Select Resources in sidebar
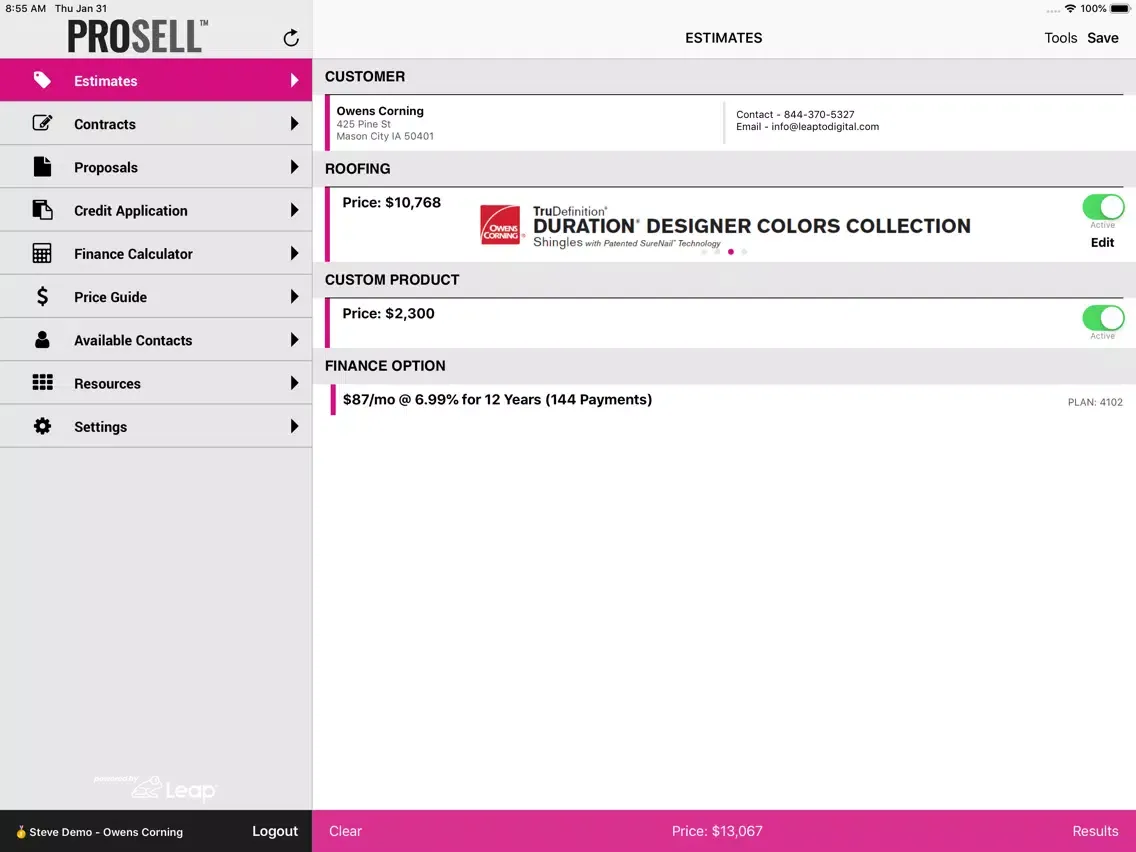1136x852 pixels. [x=156, y=383]
